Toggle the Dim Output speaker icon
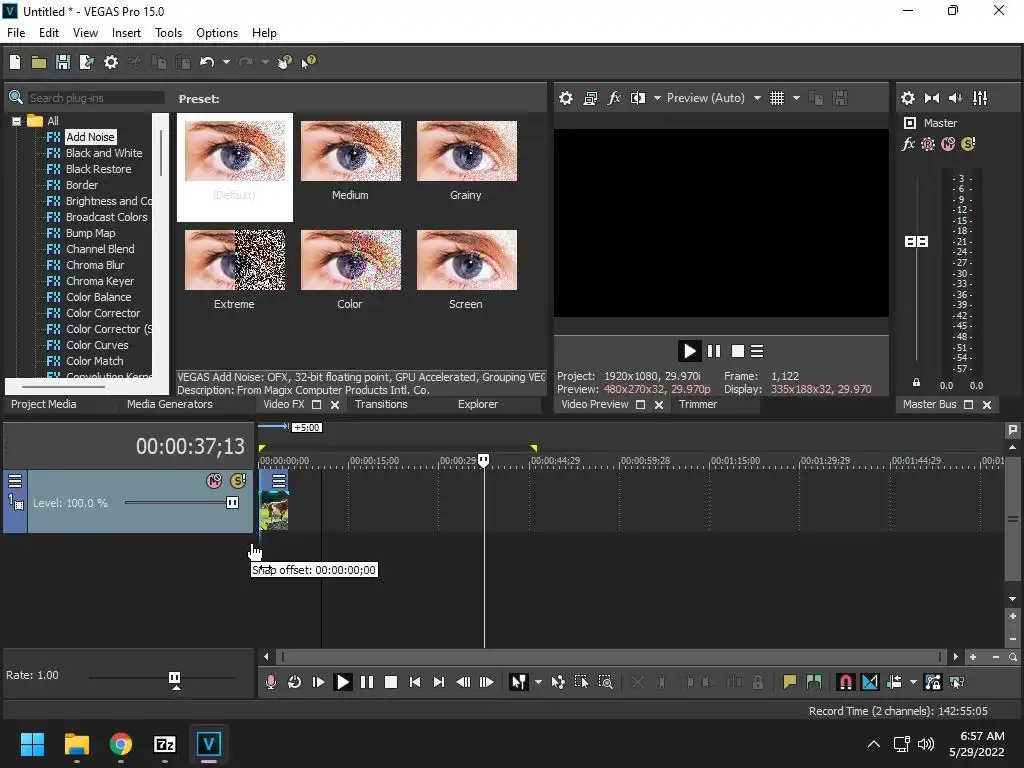This screenshot has height=768, width=1024. pos(955,98)
